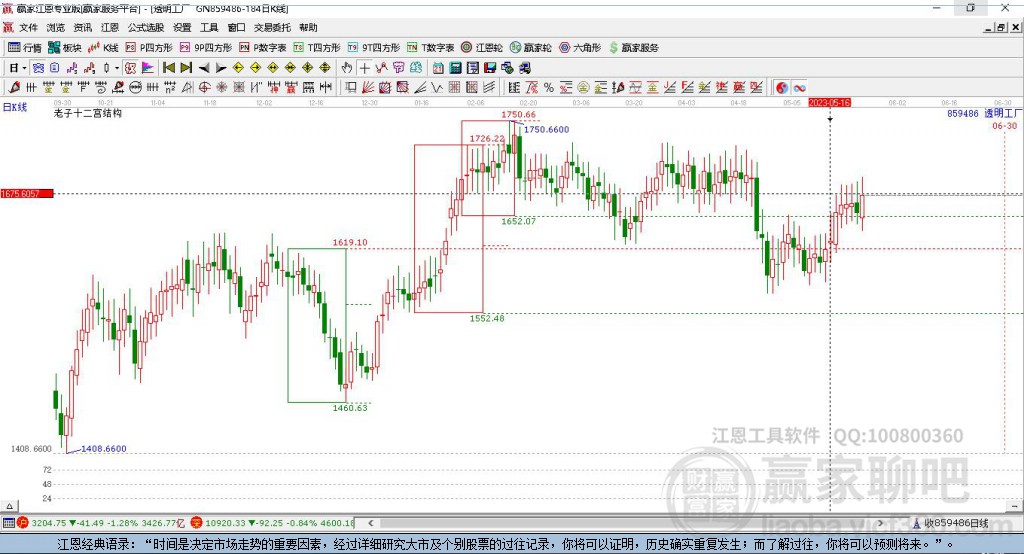Jump to last bar icon
The width and height of the screenshot is (1024, 554).
186,68
